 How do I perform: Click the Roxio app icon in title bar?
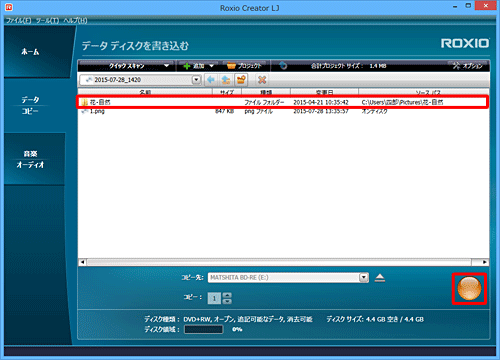(x=9, y=7)
